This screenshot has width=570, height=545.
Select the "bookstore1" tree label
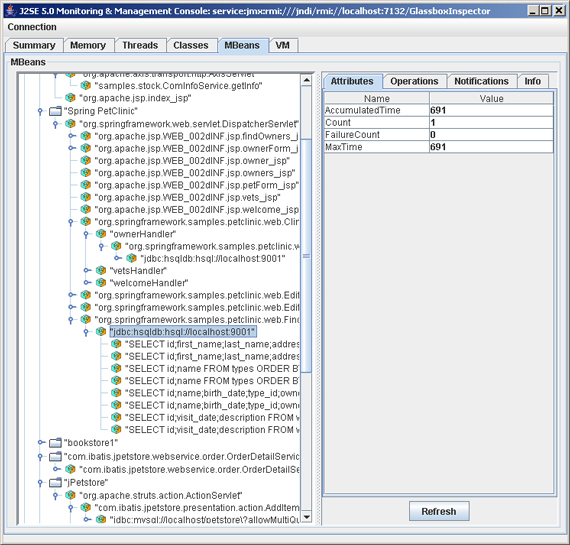pos(91,443)
